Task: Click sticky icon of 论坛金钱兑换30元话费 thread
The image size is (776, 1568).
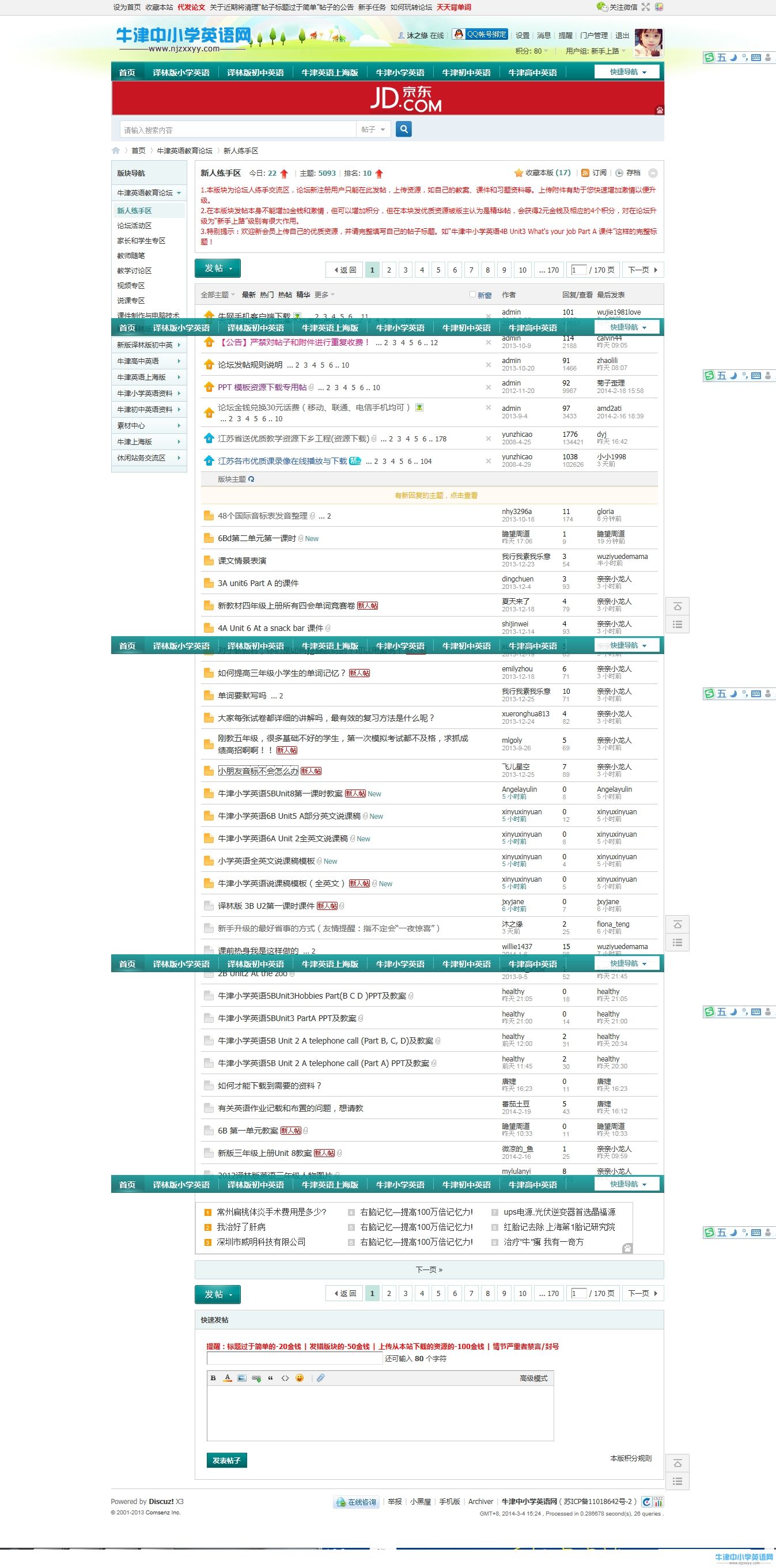Action: click(209, 413)
